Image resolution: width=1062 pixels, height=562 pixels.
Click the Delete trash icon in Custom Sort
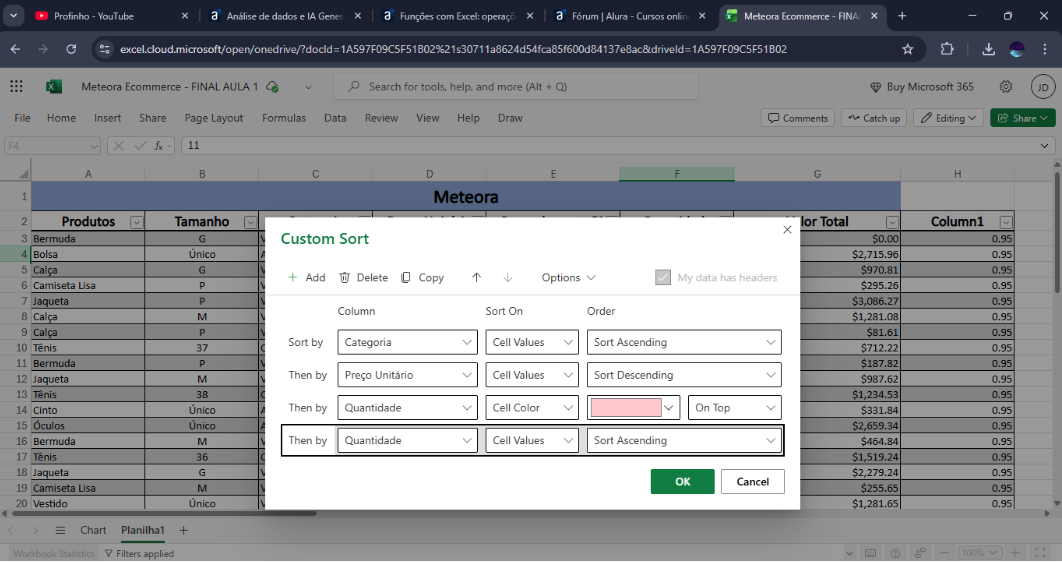(345, 278)
